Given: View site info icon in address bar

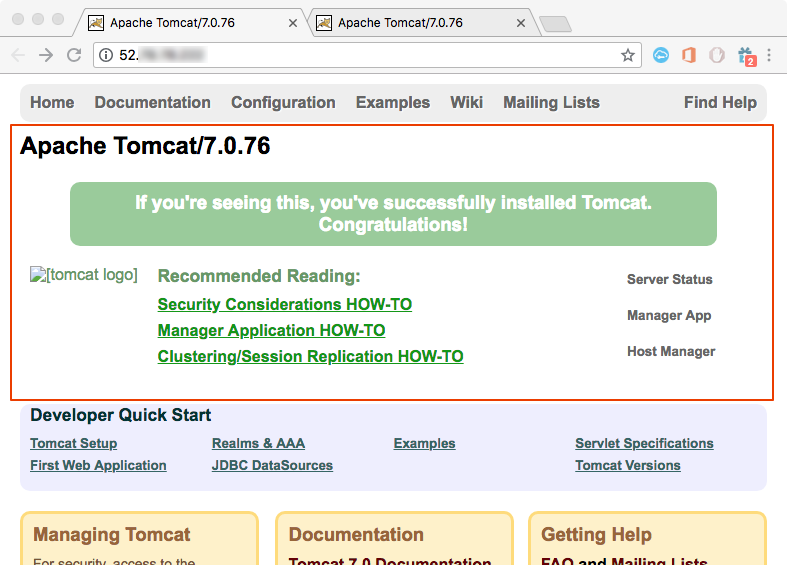Looking at the screenshot, I should 106,55.
